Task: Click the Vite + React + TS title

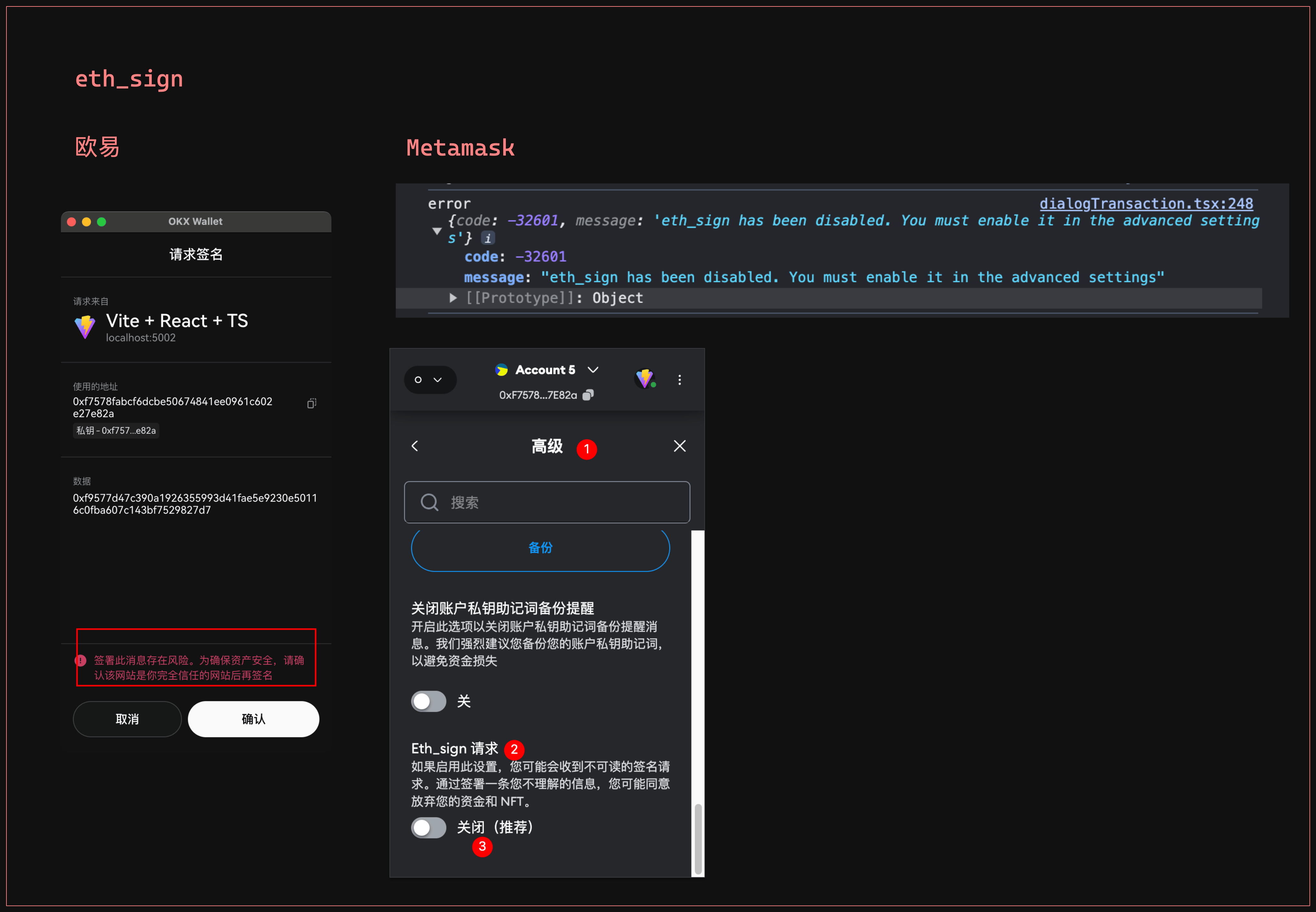Action: pyautogui.click(x=177, y=320)
